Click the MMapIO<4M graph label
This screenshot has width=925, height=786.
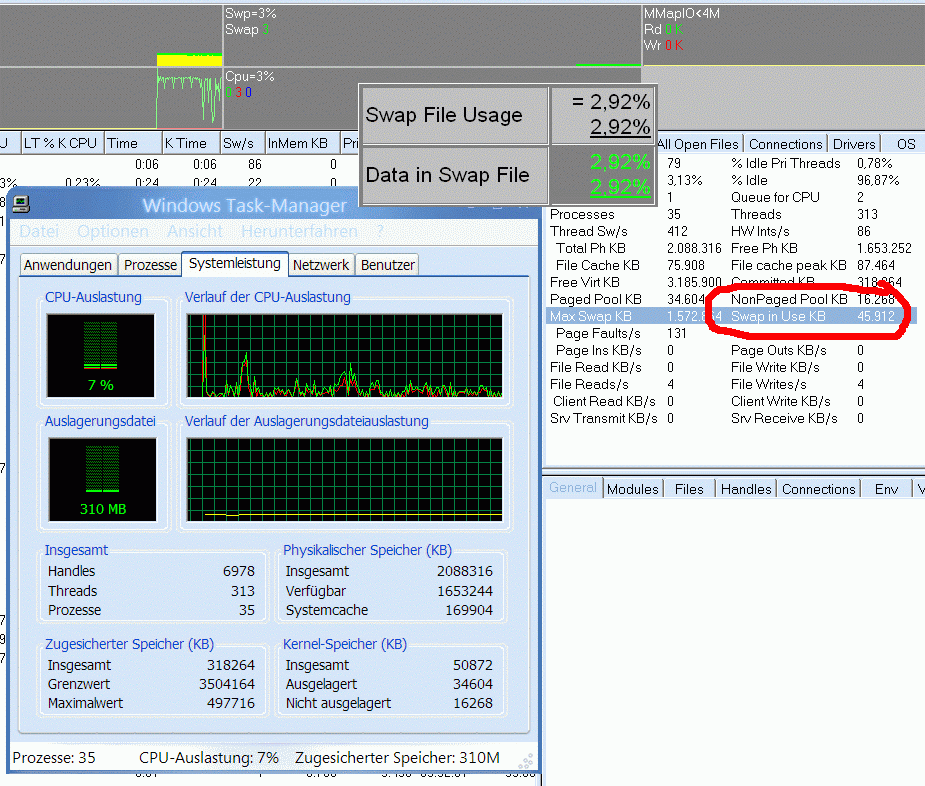point(682,13)
